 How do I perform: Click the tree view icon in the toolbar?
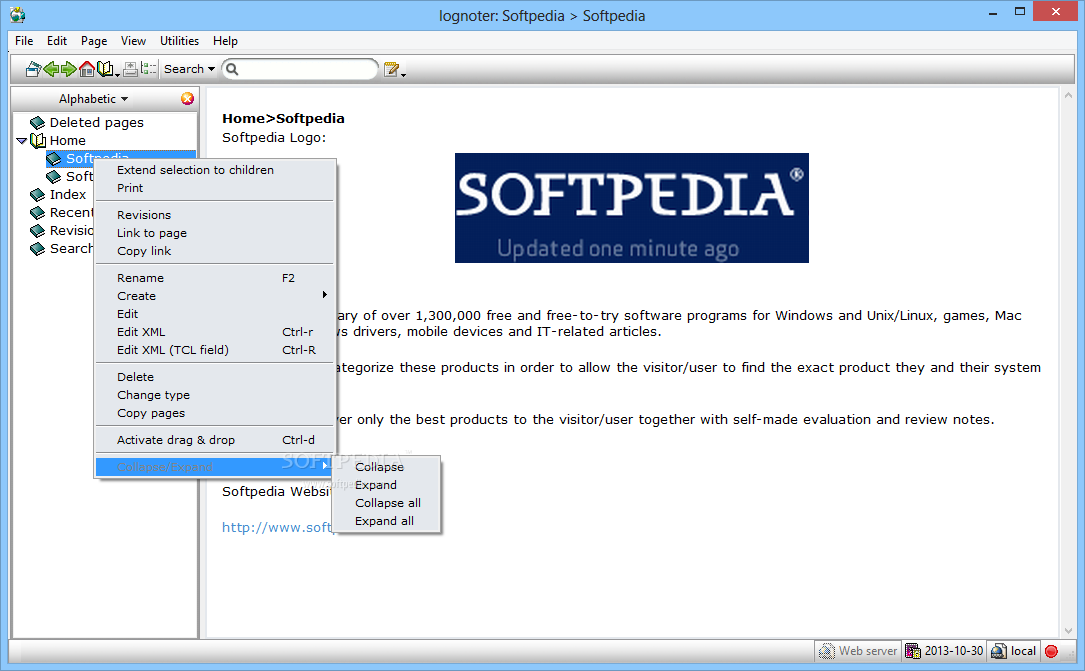coord(148,68)
